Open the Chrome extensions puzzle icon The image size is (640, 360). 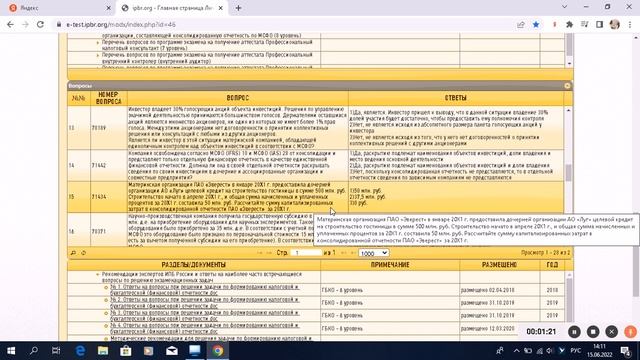click(x=569, y=24)
